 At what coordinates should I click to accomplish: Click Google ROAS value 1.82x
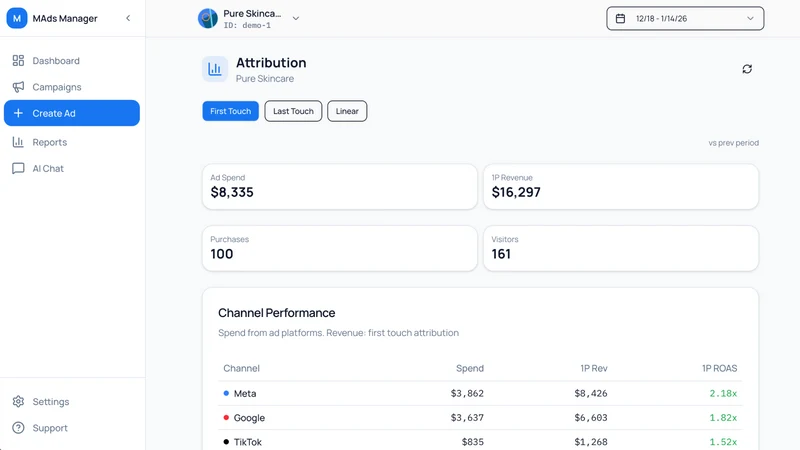click(x=723, y=417)
